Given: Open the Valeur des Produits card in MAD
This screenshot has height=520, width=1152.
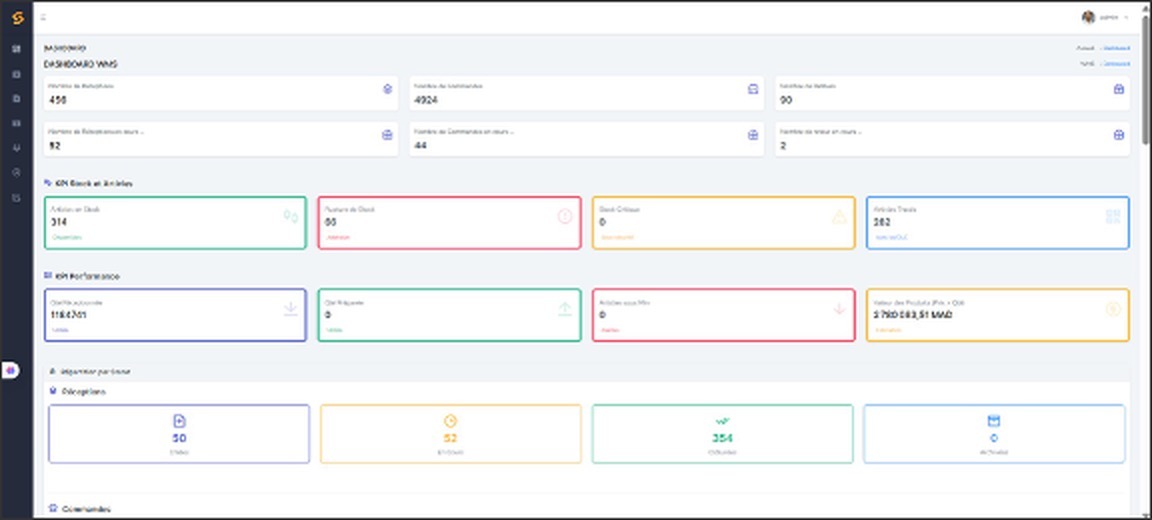Looking at the screenshot, I should [x=998, y=315].
